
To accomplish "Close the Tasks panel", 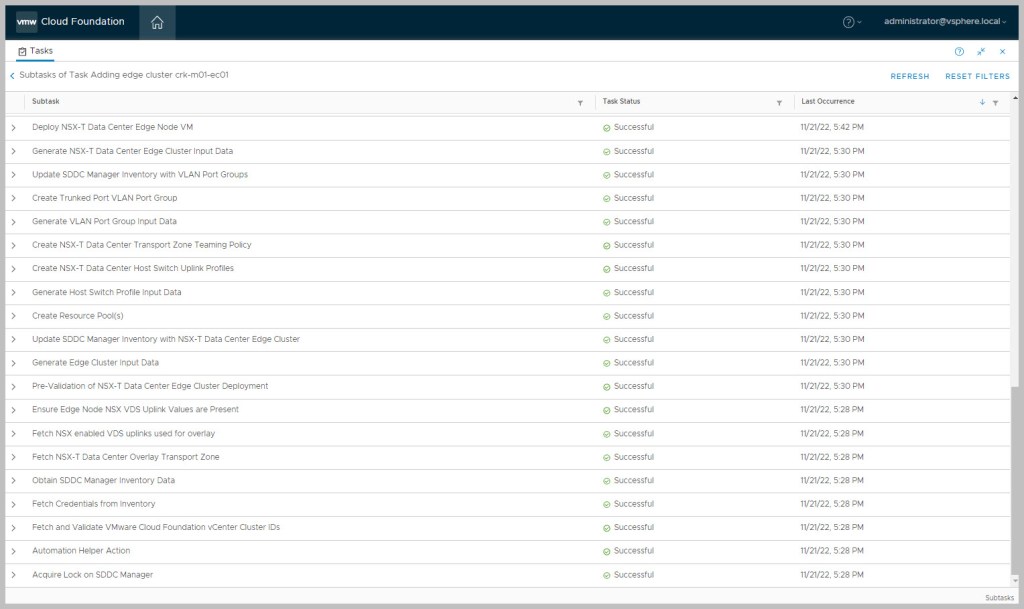I will pyautogui.click(x=1002, y=51).
